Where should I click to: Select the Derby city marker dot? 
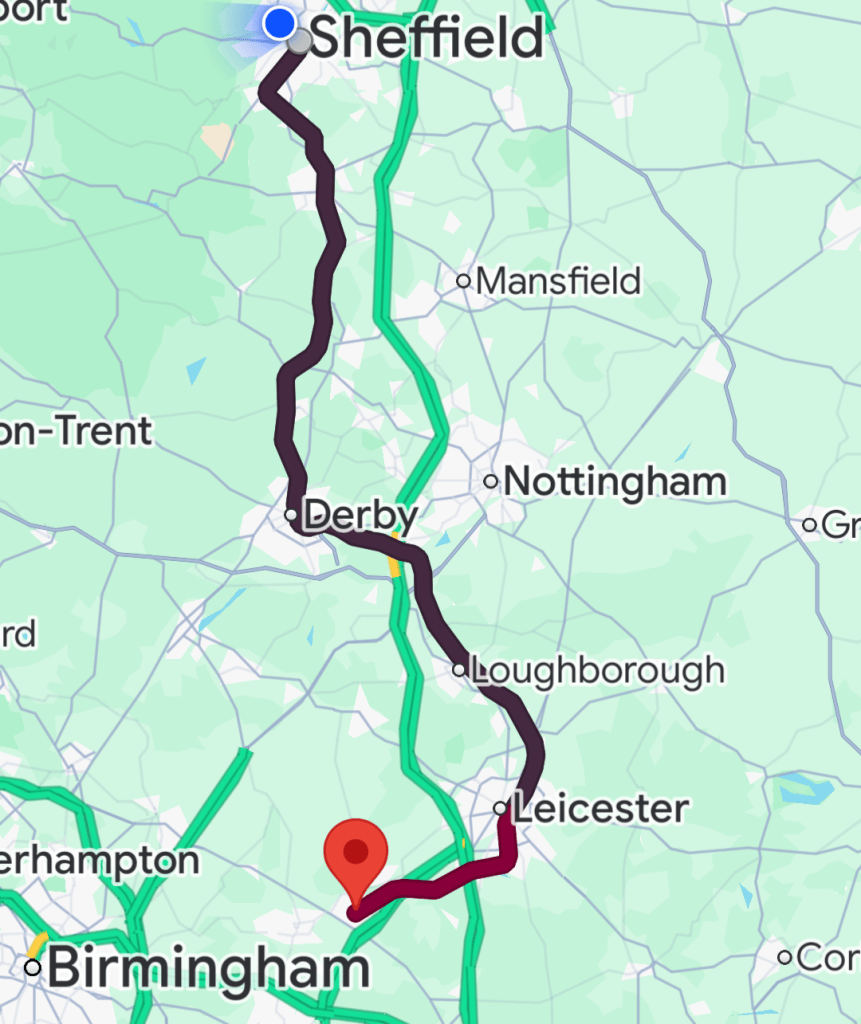291,515
